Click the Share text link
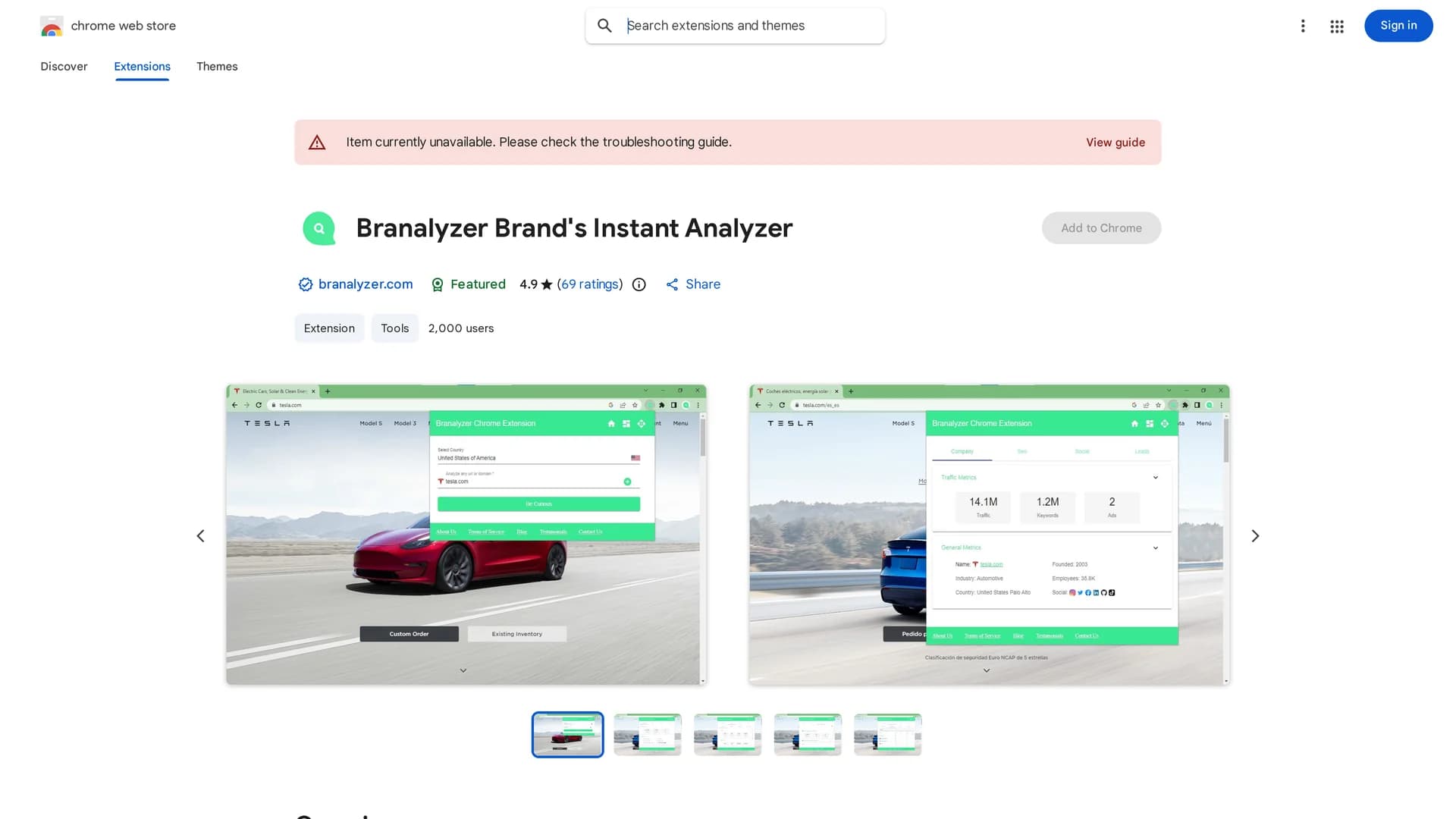 (703, 284)
